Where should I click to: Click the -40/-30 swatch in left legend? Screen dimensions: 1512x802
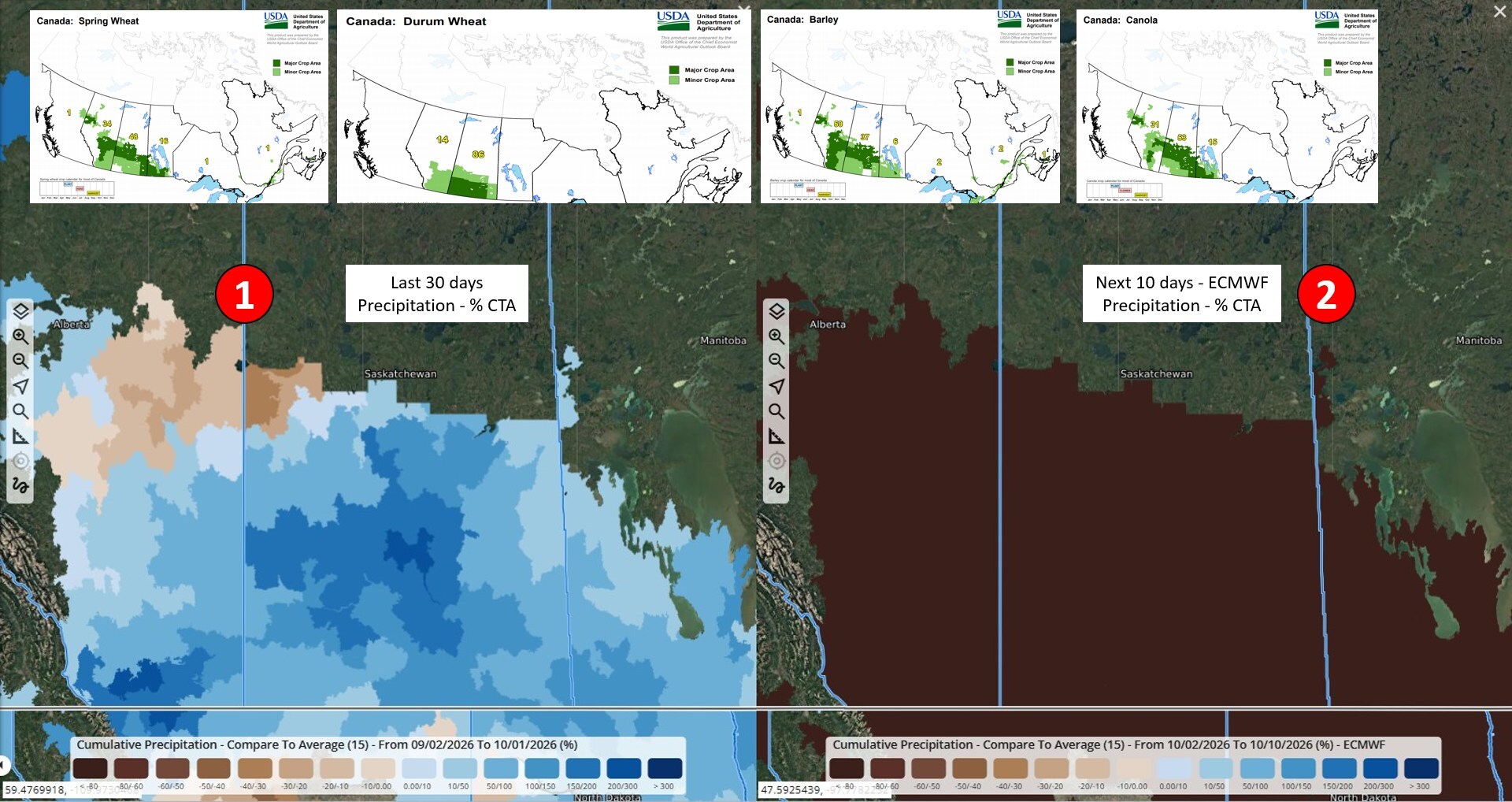[254, 768]
